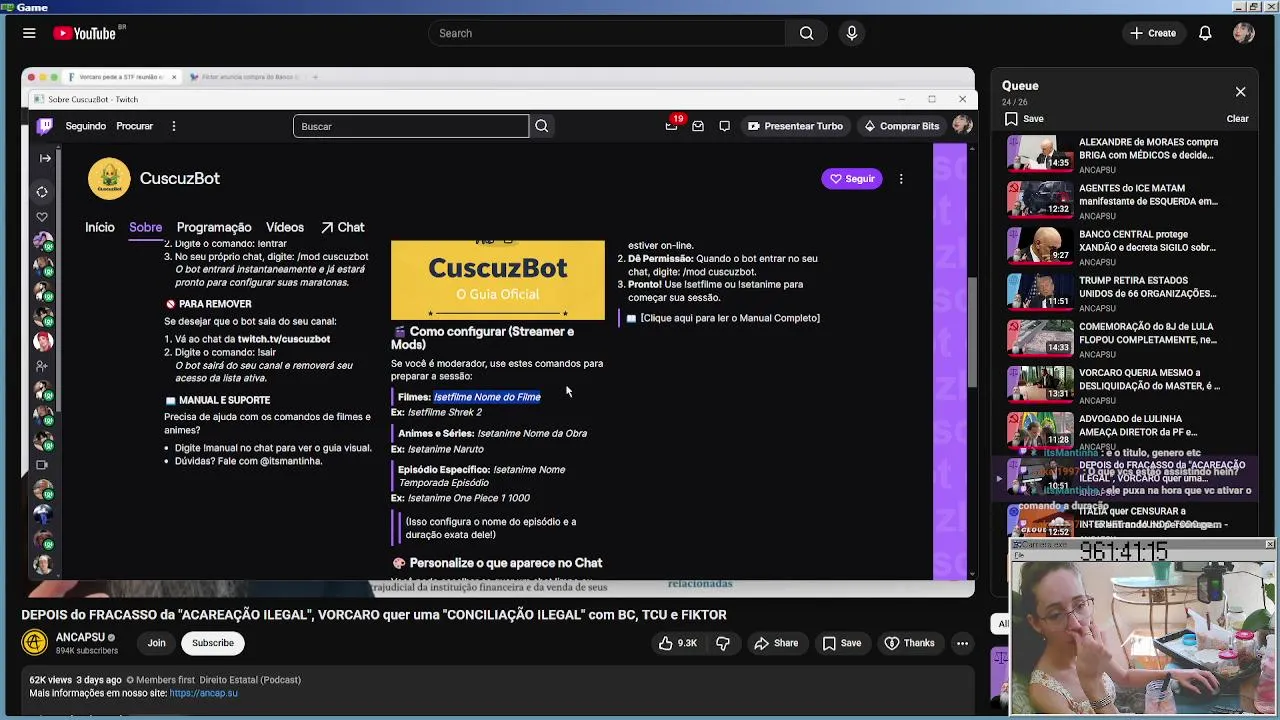Open Twitch top bar three-dots menu
1280x720 pixels.
coord(174,126)
